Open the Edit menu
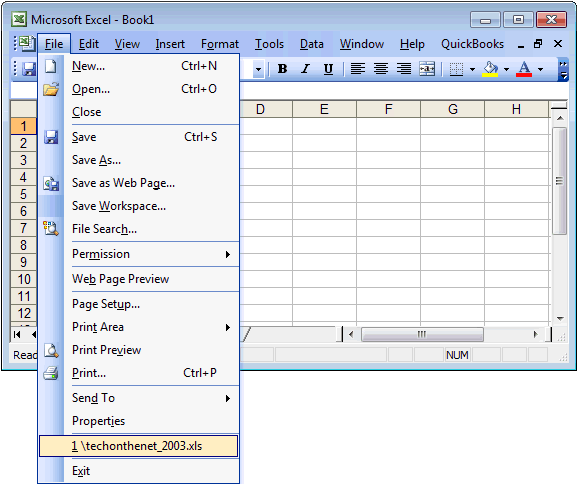This screenshot has height=484, width=577. [x=89, y=44]
